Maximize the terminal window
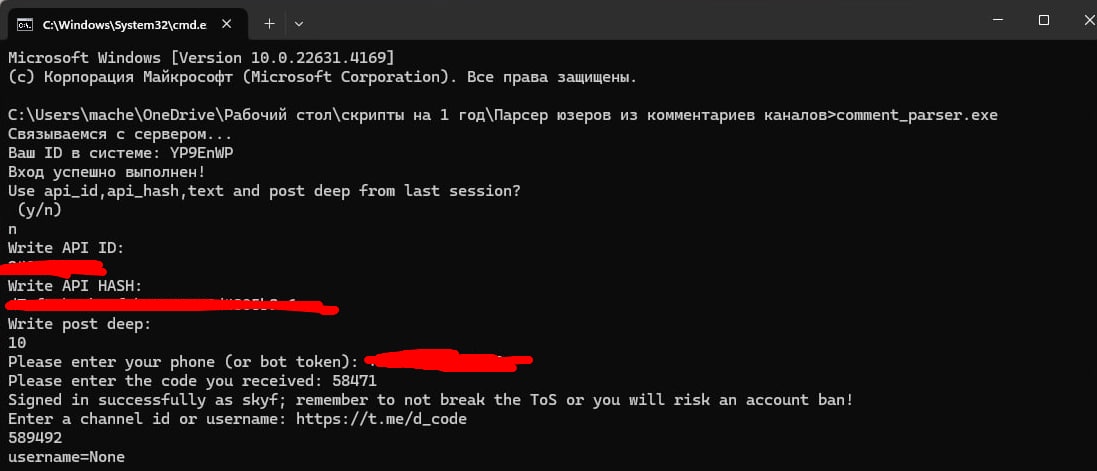 click(x=1043, y=21)
